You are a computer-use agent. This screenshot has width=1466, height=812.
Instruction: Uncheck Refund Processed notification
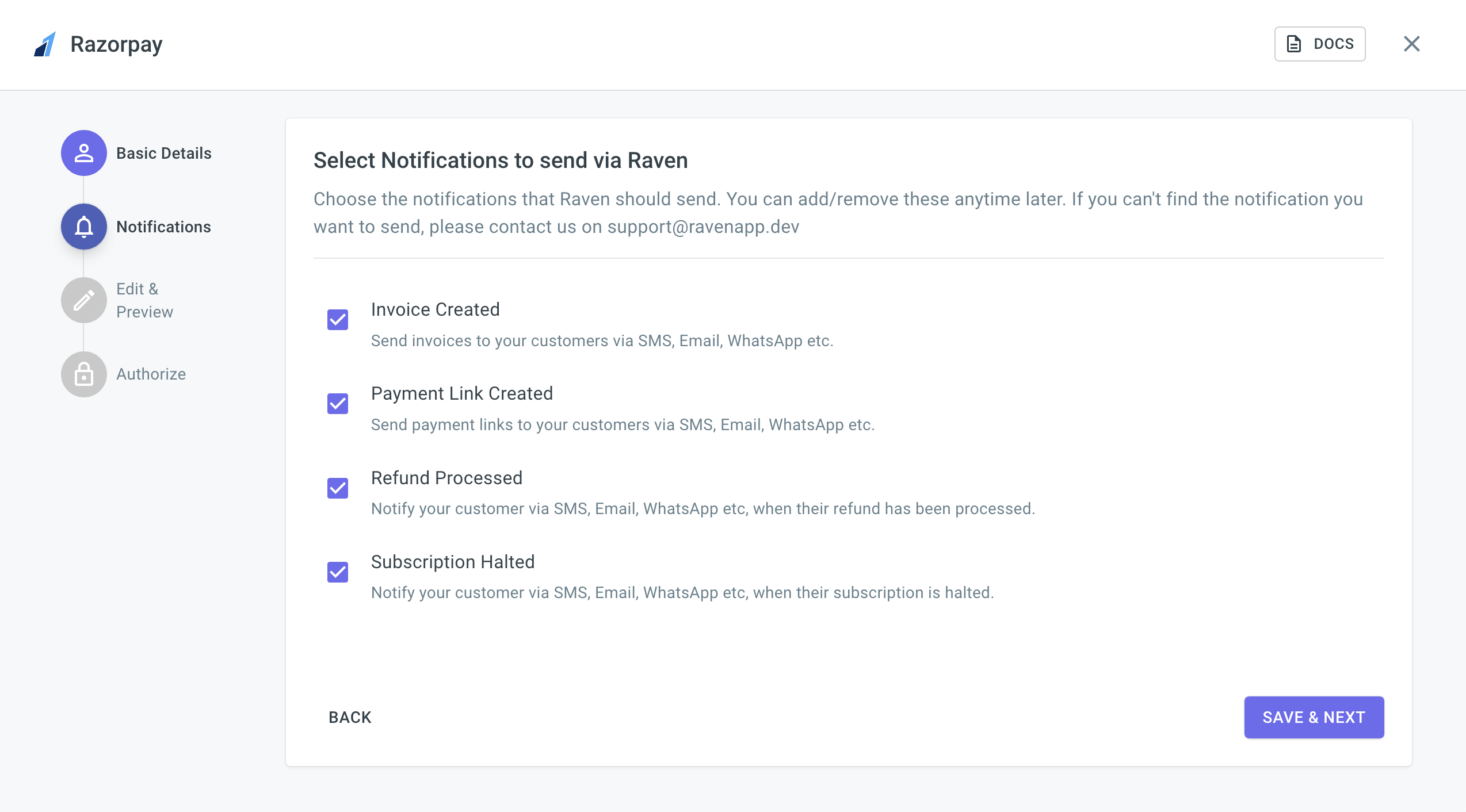pyautogui.click(x=338, y=488)
